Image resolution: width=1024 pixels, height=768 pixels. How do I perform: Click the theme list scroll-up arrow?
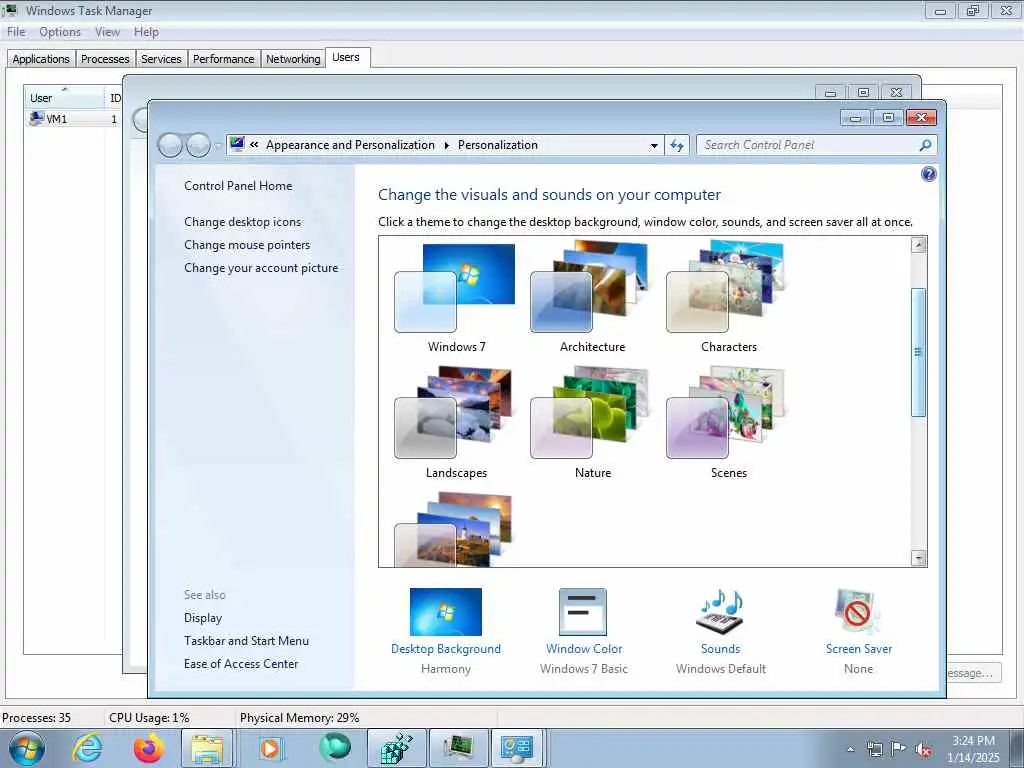[x=918, y=245]
